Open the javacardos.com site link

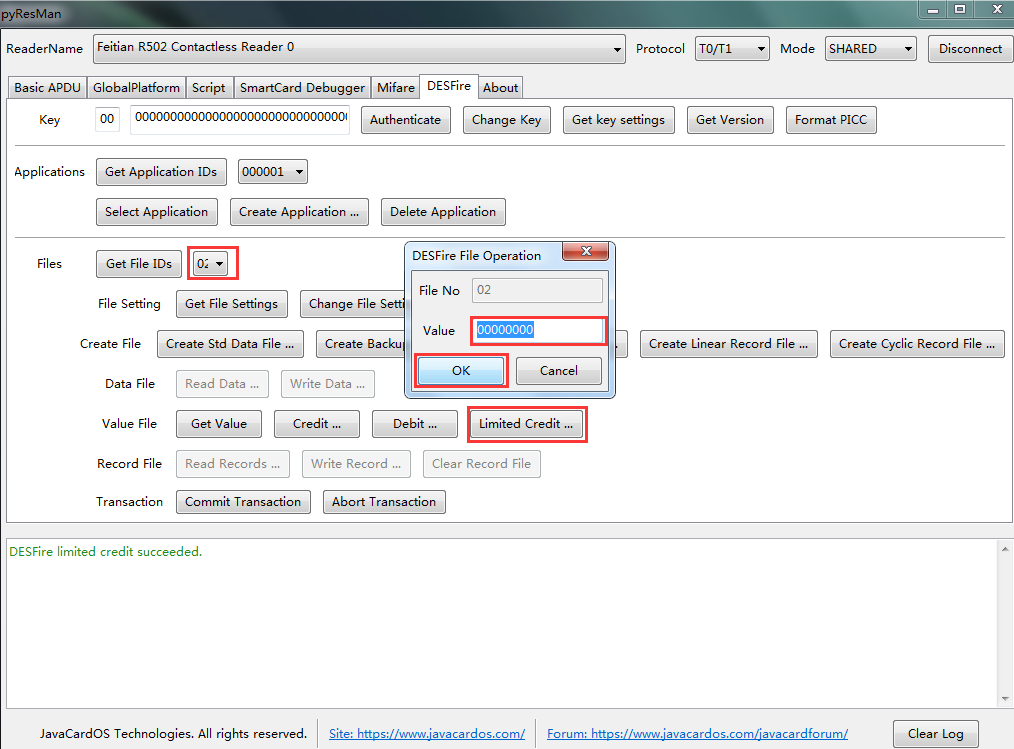(x=427, y=734)
